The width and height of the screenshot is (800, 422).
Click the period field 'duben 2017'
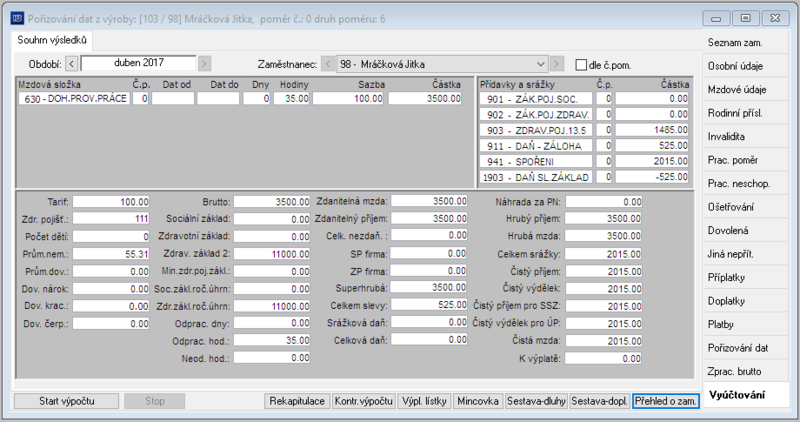138,63
